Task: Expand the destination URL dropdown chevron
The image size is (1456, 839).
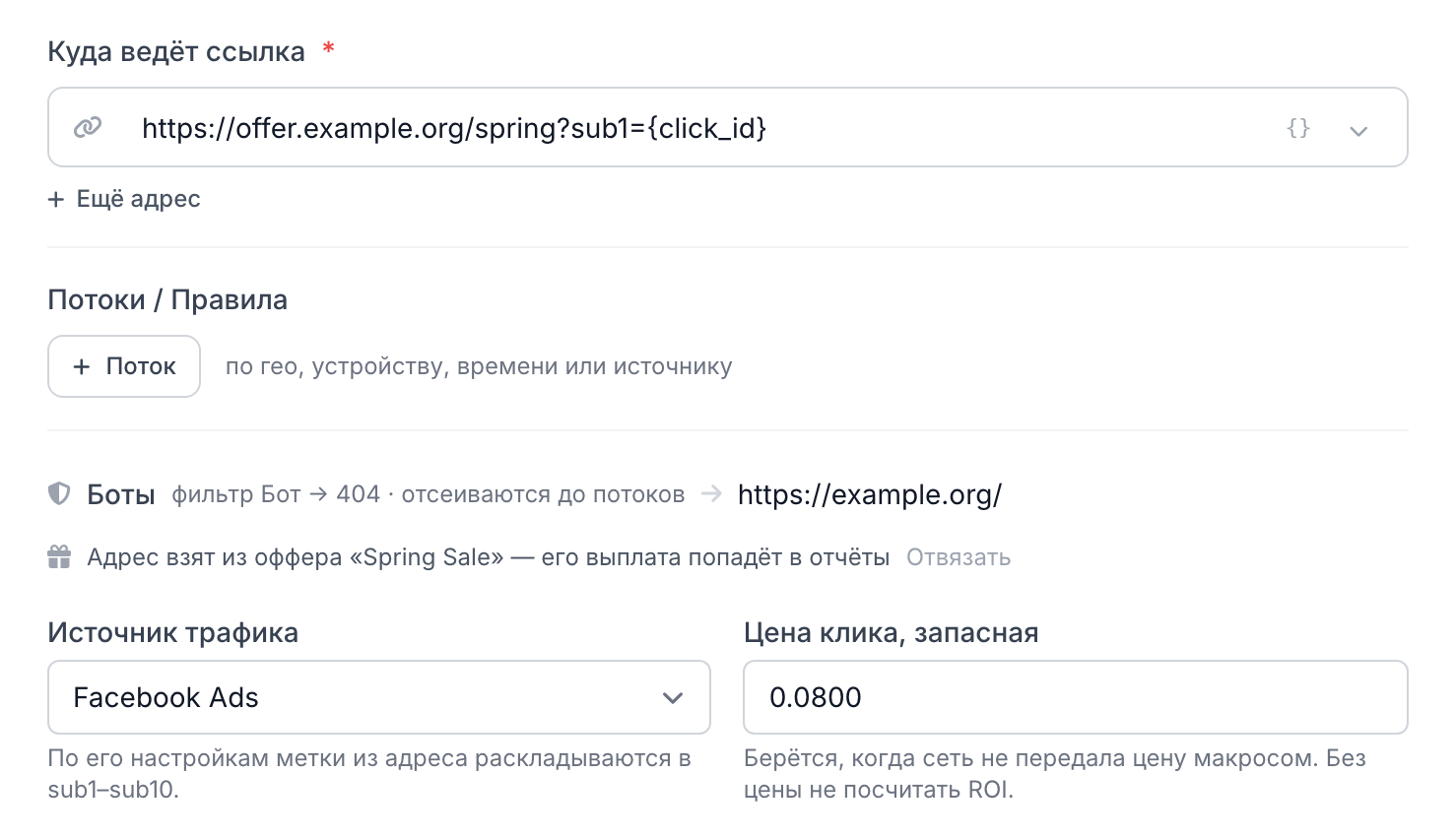Action: pyautogui.click(x=1358, y=130)
